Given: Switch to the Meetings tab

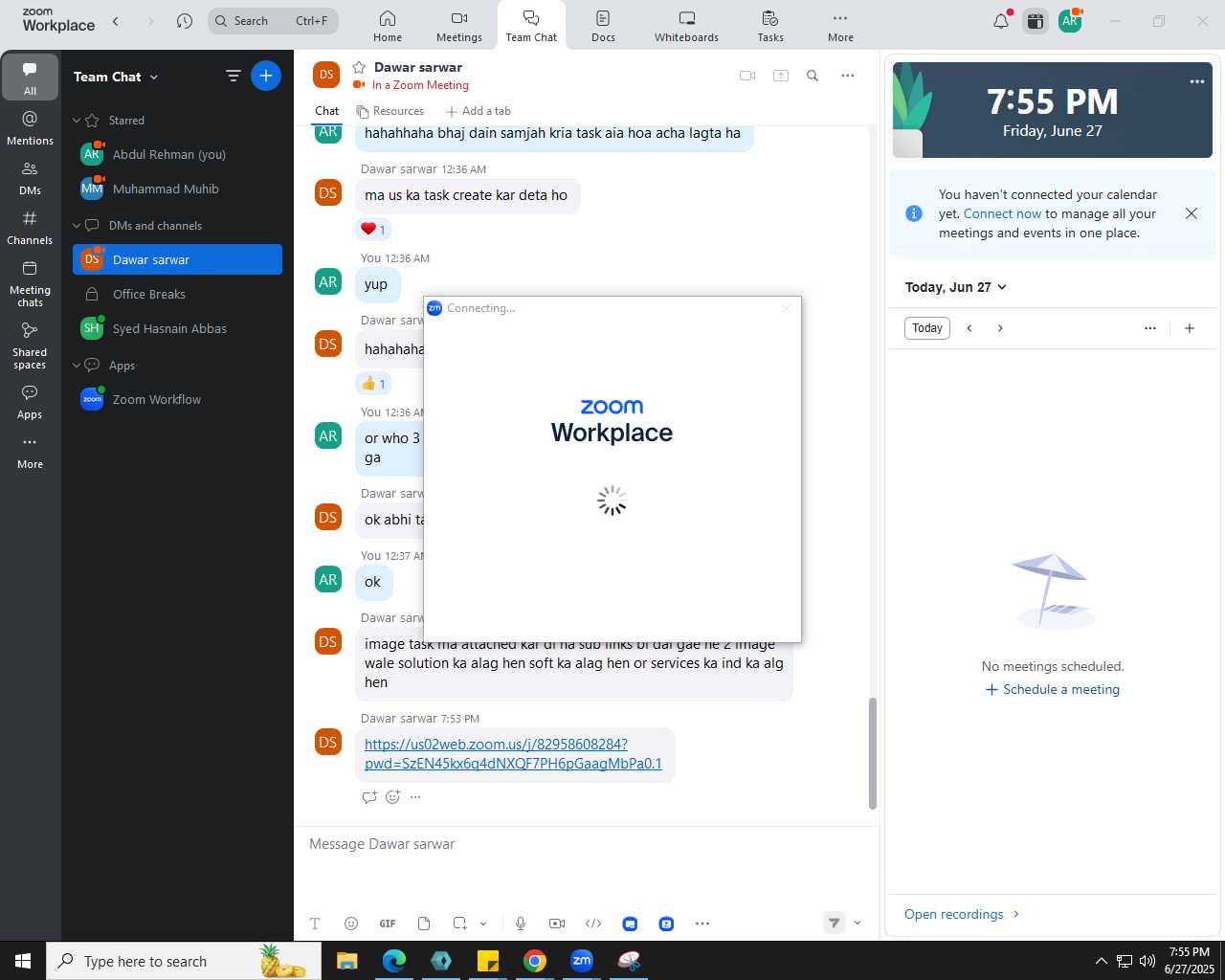Looking at the screenshot, I should pyautogui.click(x=459, y=26).
